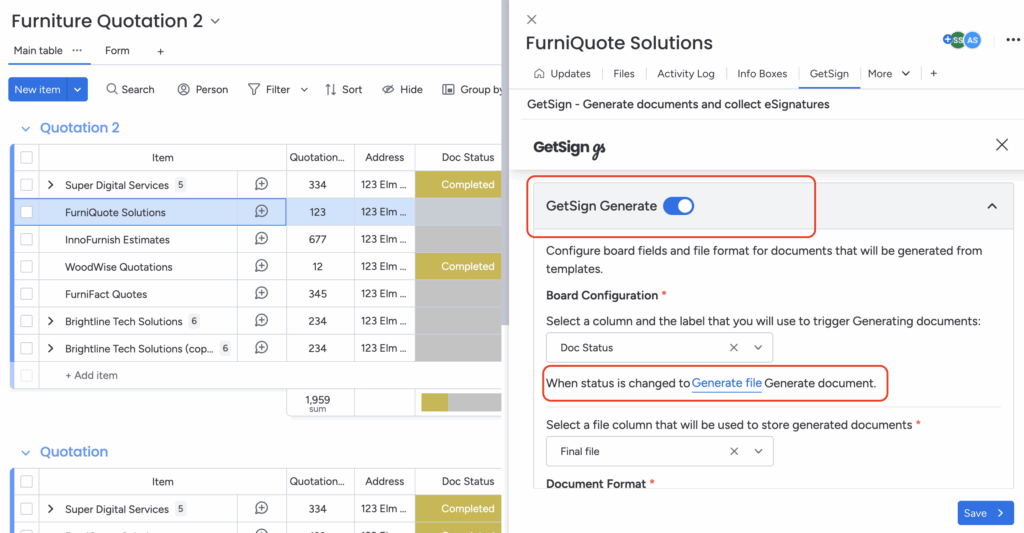Screen dimensions: 1024x533
Task: Open the three-dots item options menu
Action: [x=1013, y=40]
